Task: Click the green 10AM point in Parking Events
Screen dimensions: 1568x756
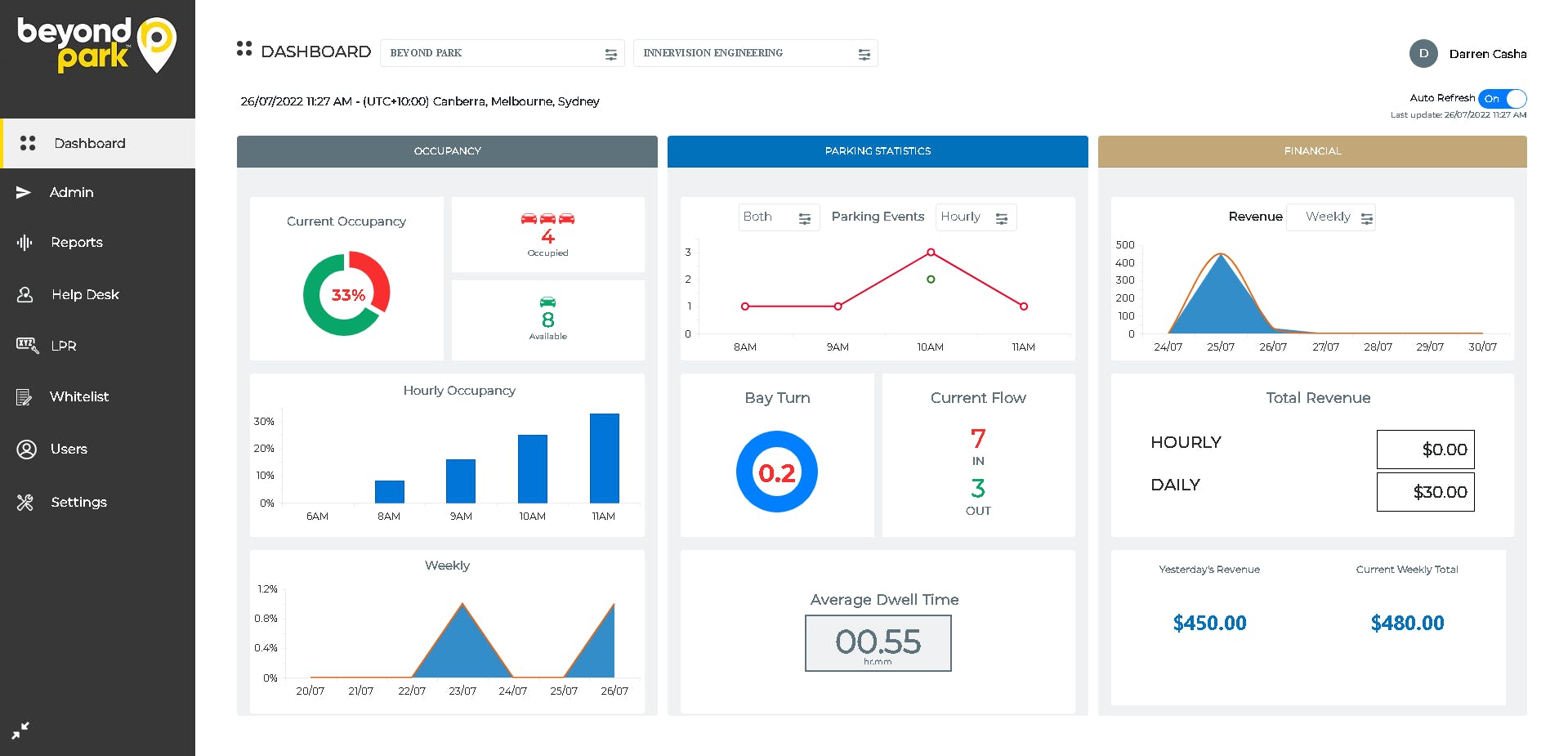Action: 931,280
